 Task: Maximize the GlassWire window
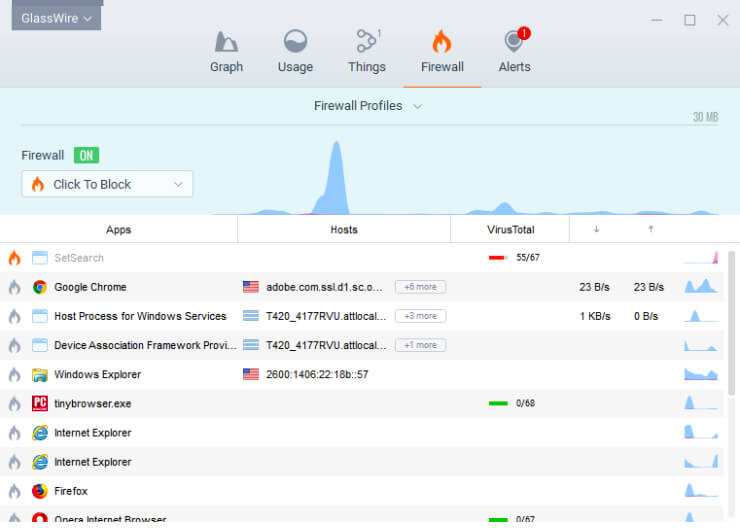[690, 20]
